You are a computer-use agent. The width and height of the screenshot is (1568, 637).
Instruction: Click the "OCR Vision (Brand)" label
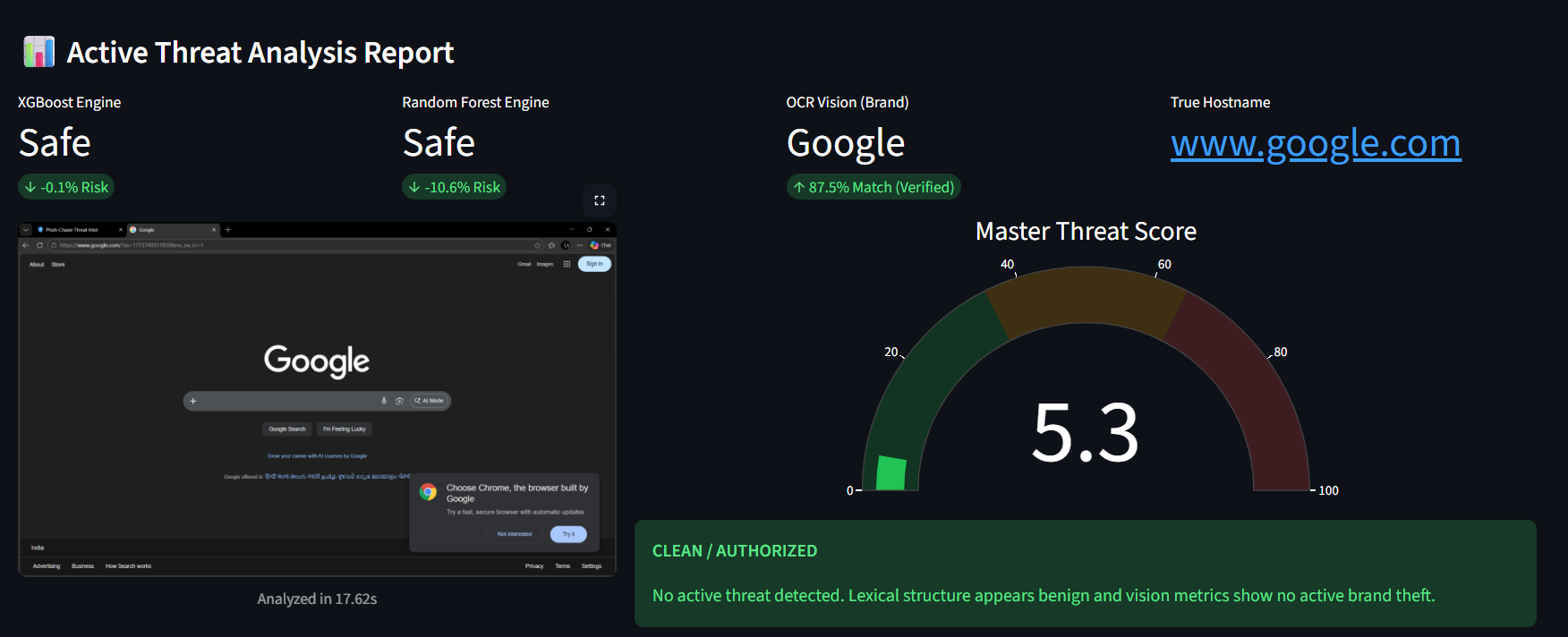pos(848,102)
